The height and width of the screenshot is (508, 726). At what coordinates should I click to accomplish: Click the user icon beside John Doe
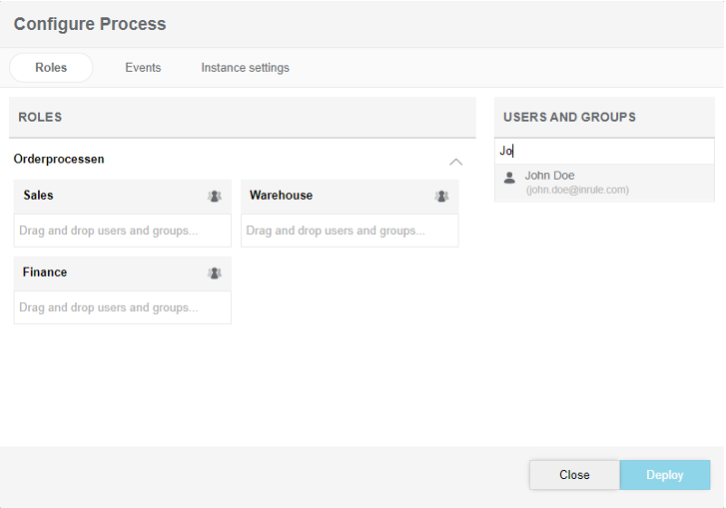pos(510,177)
